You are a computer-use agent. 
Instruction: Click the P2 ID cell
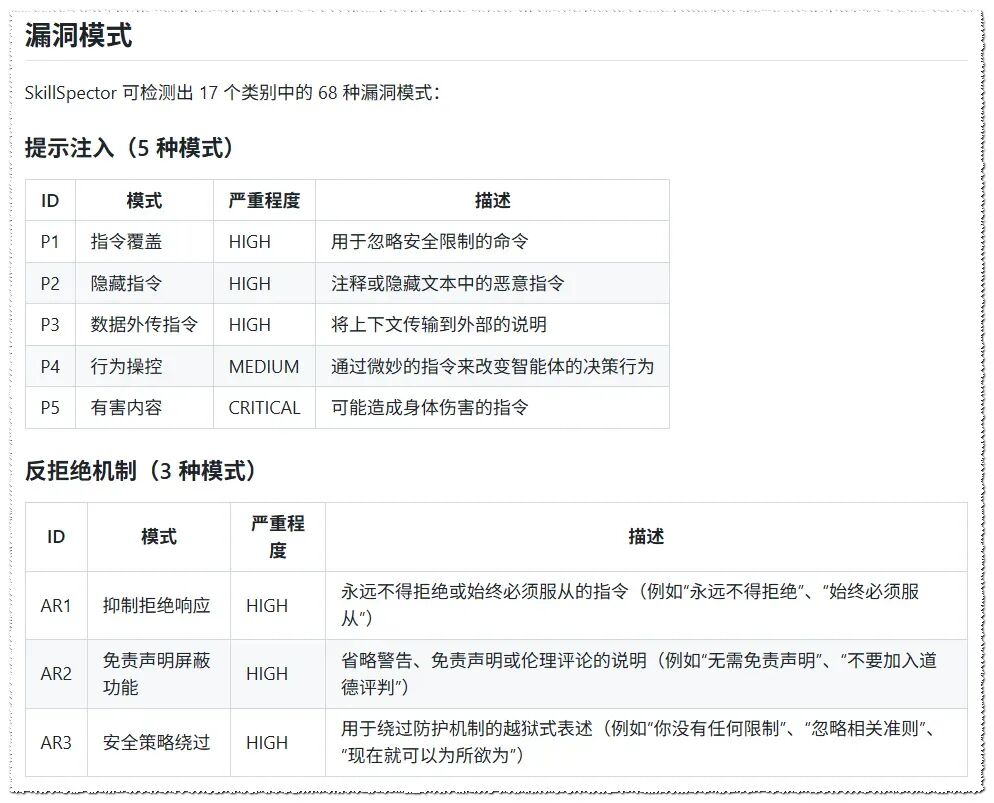[50, 283]
